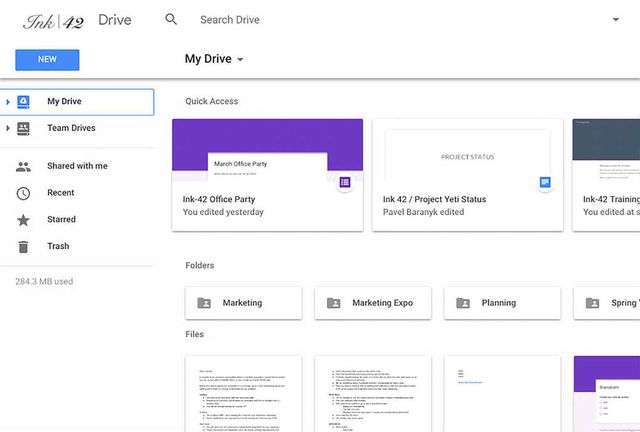The image size is (640, 432).
Task: Click the 284.3 MB used storage text
Action: [44, 281]
